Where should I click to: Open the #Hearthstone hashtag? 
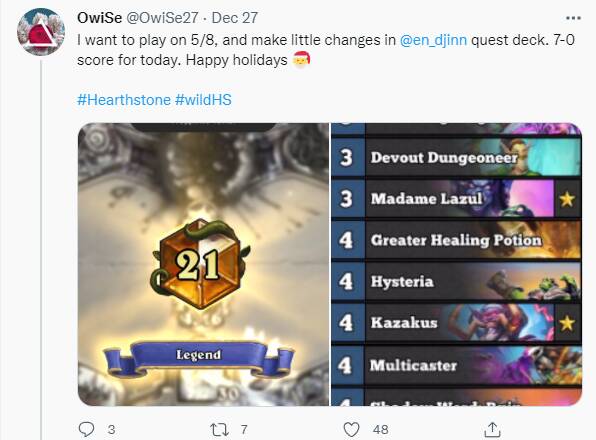tap(124, 100)
